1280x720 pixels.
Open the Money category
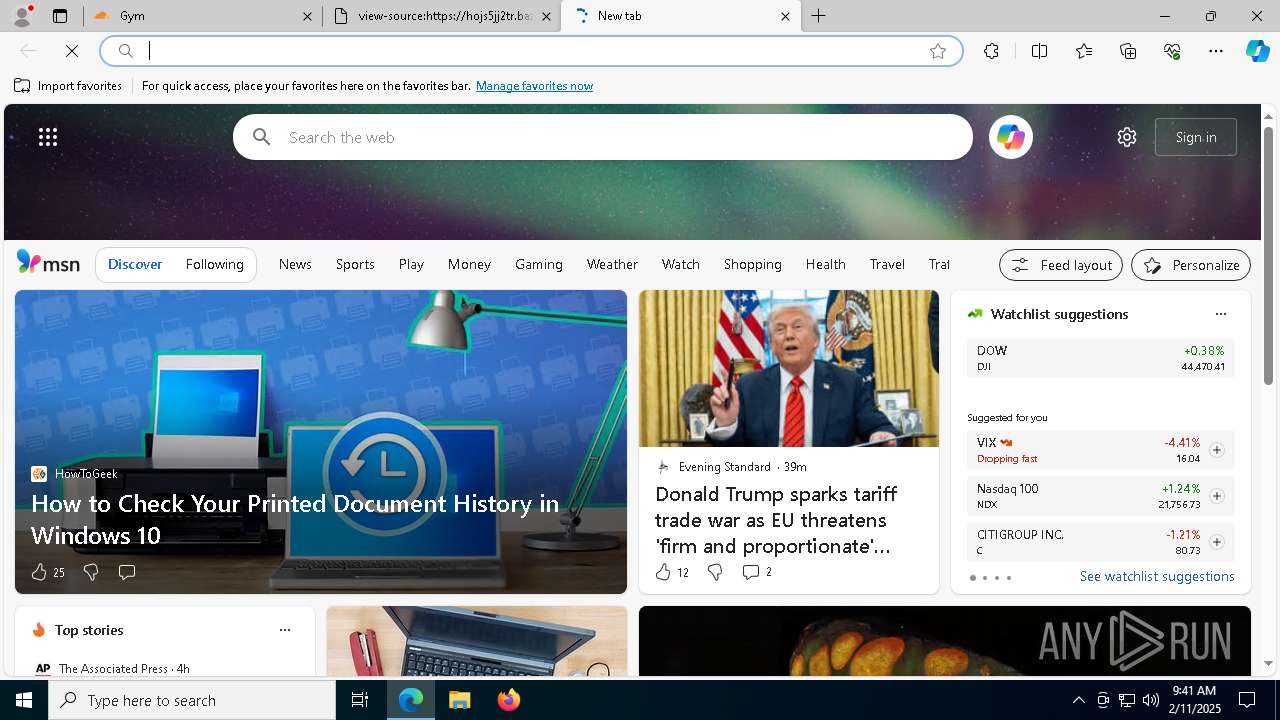(x=469, y=264)
